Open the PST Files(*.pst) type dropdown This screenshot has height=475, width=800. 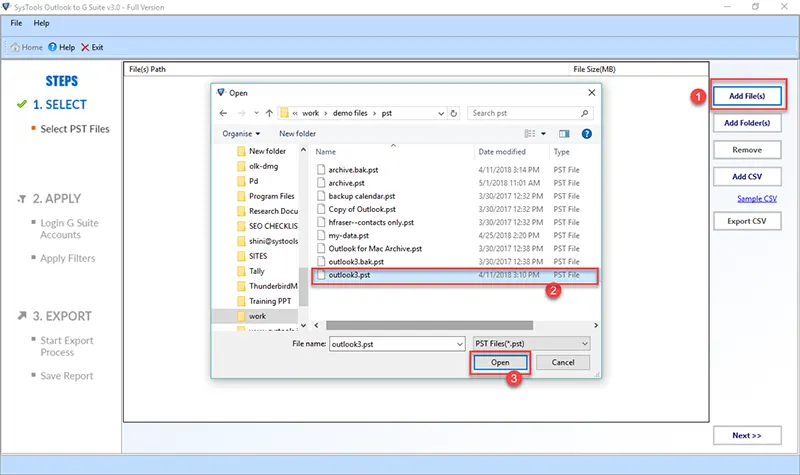tap(531, 344)
